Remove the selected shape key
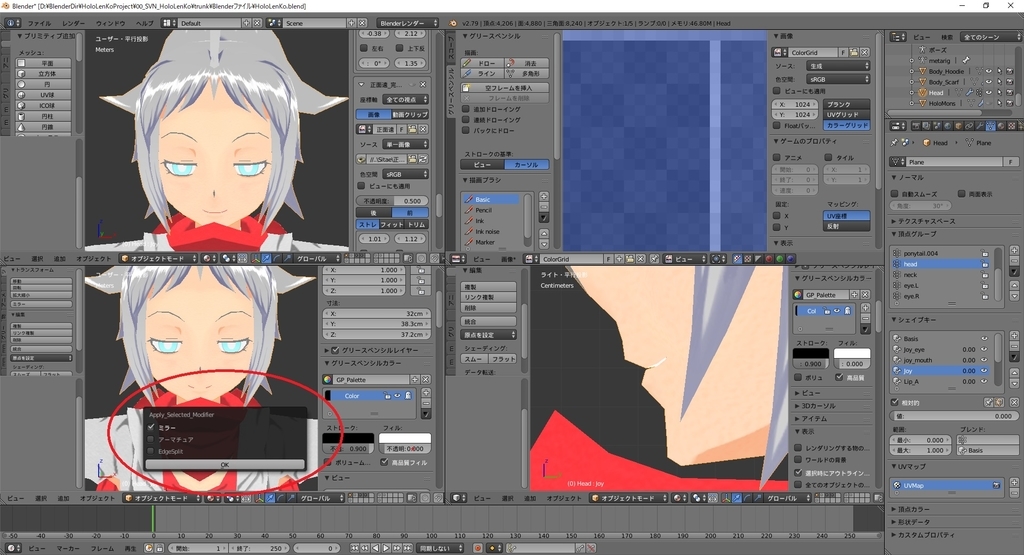Image resolution: width=1024 pixels, height=555 pixels. tap(1014, 346)
